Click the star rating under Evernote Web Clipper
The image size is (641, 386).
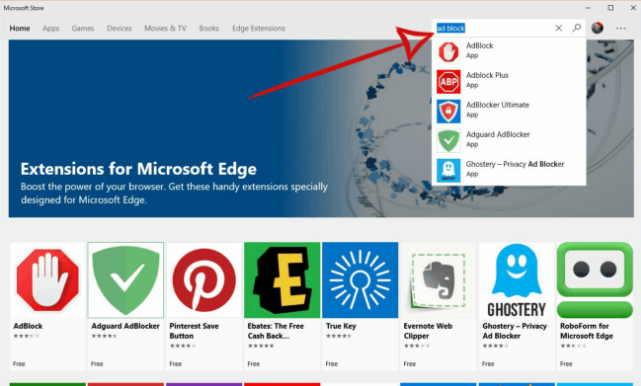[x=417, y=346]
